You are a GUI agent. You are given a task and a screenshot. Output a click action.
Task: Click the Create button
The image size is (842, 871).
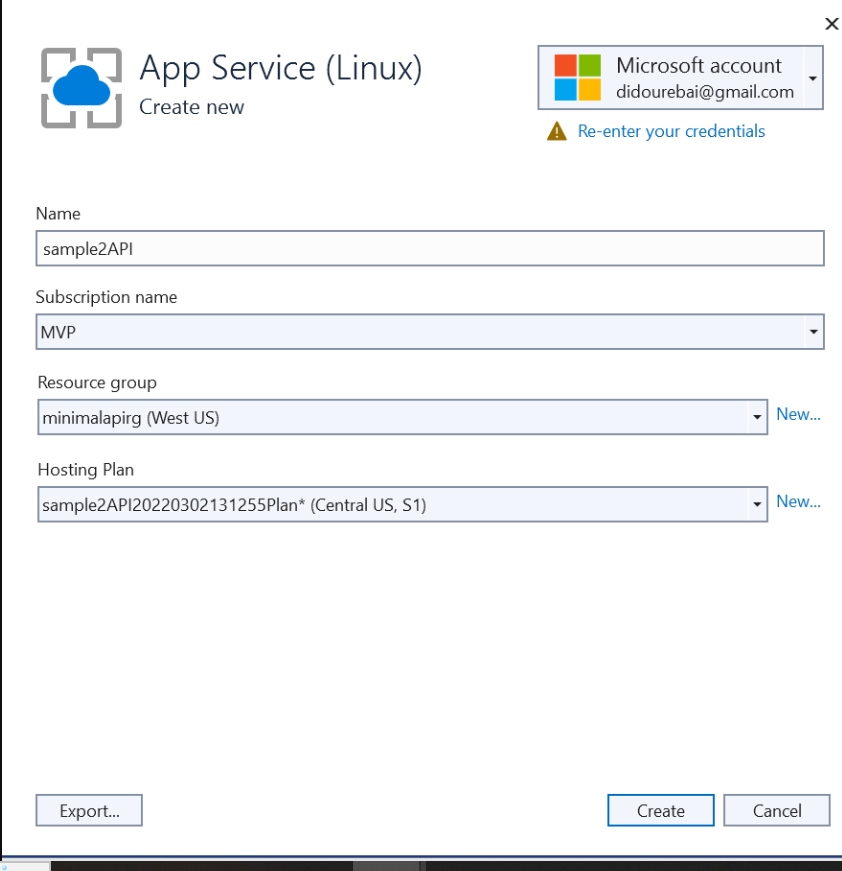(660, 810)
